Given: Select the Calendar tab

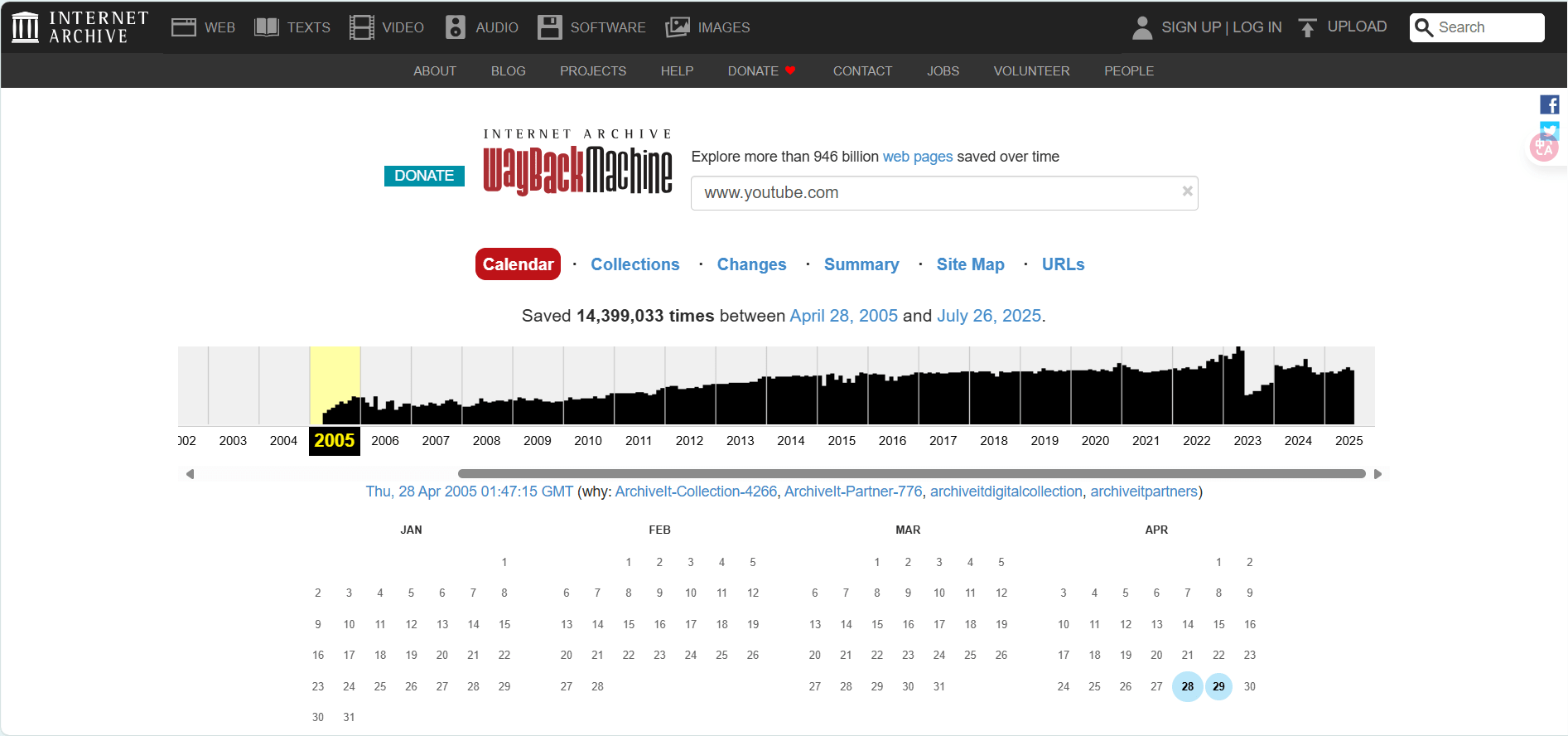Looking at the screenshot, I should (518, 264).
